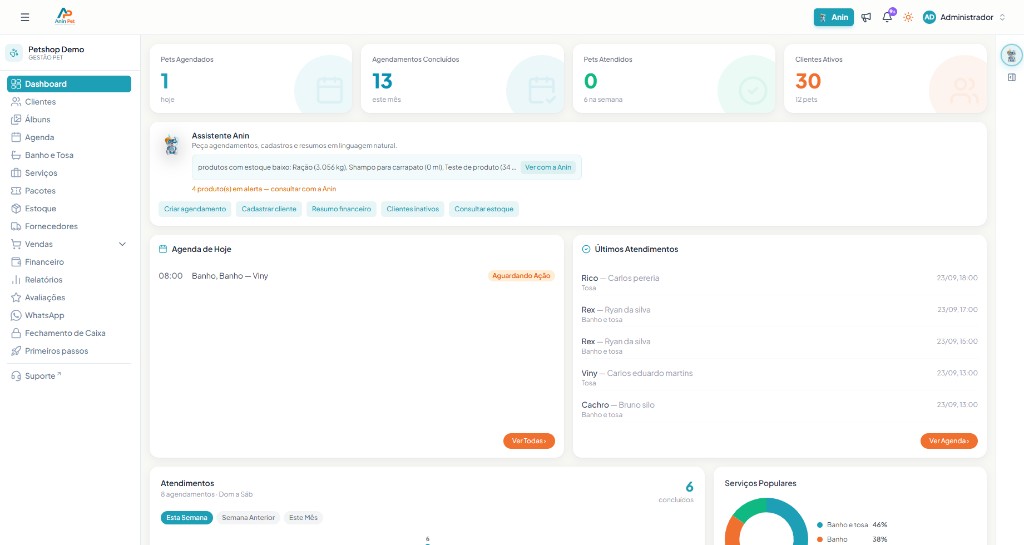Open Rex entry from 23/09 17:00

[780, 314]
